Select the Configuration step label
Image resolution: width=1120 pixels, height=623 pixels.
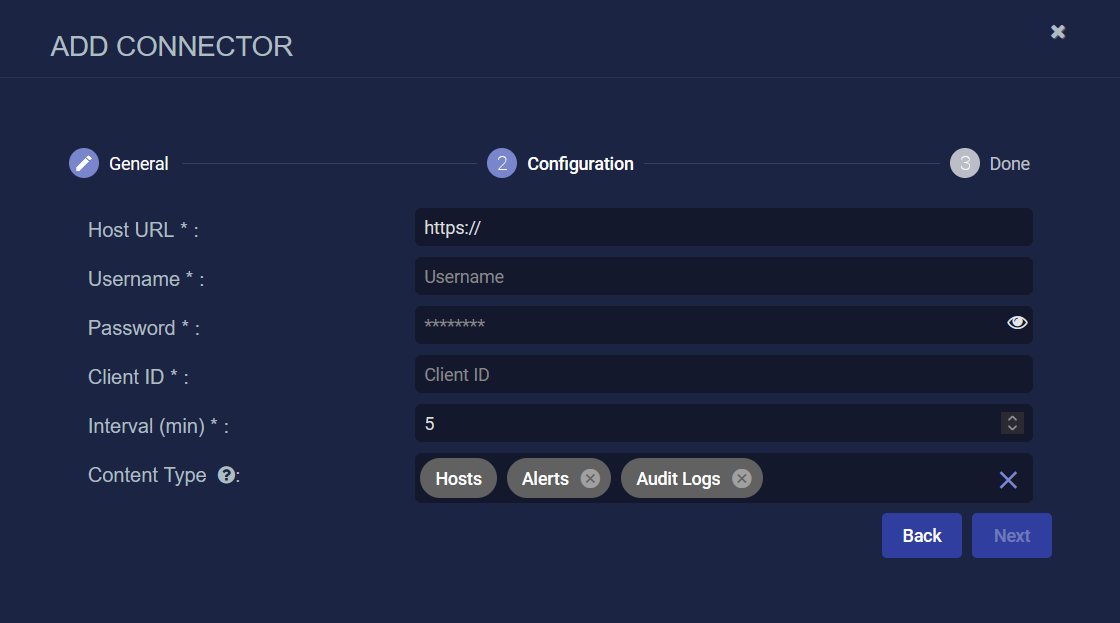pos(580,163)
